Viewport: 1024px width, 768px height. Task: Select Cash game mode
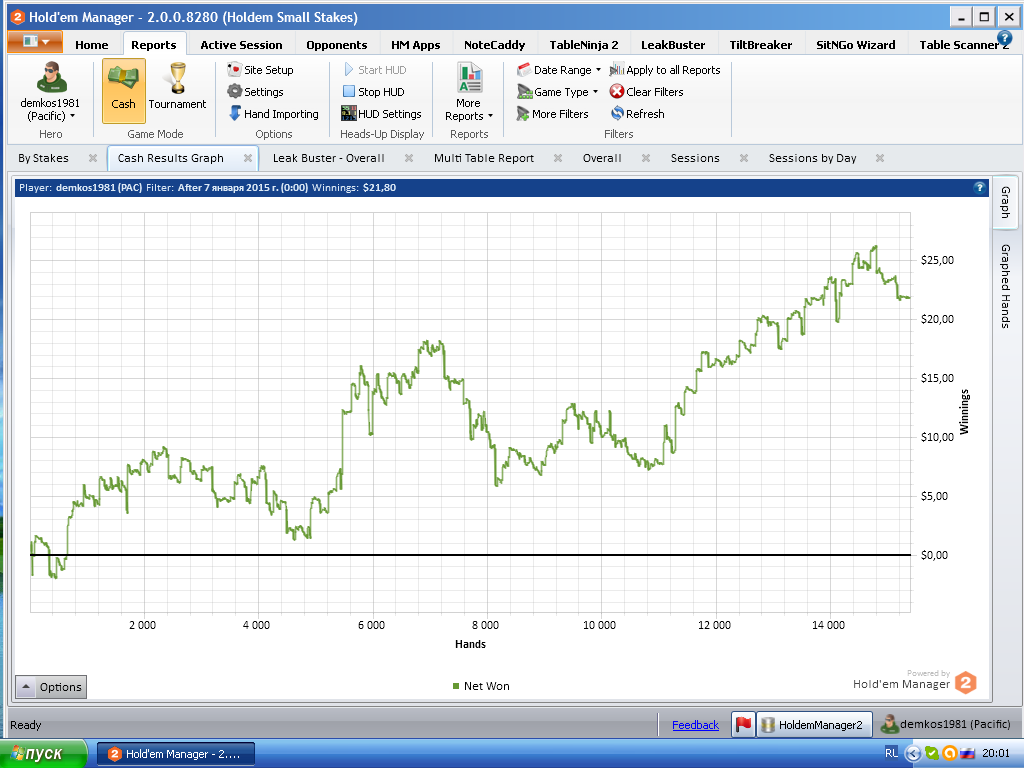tap(123, 91)
